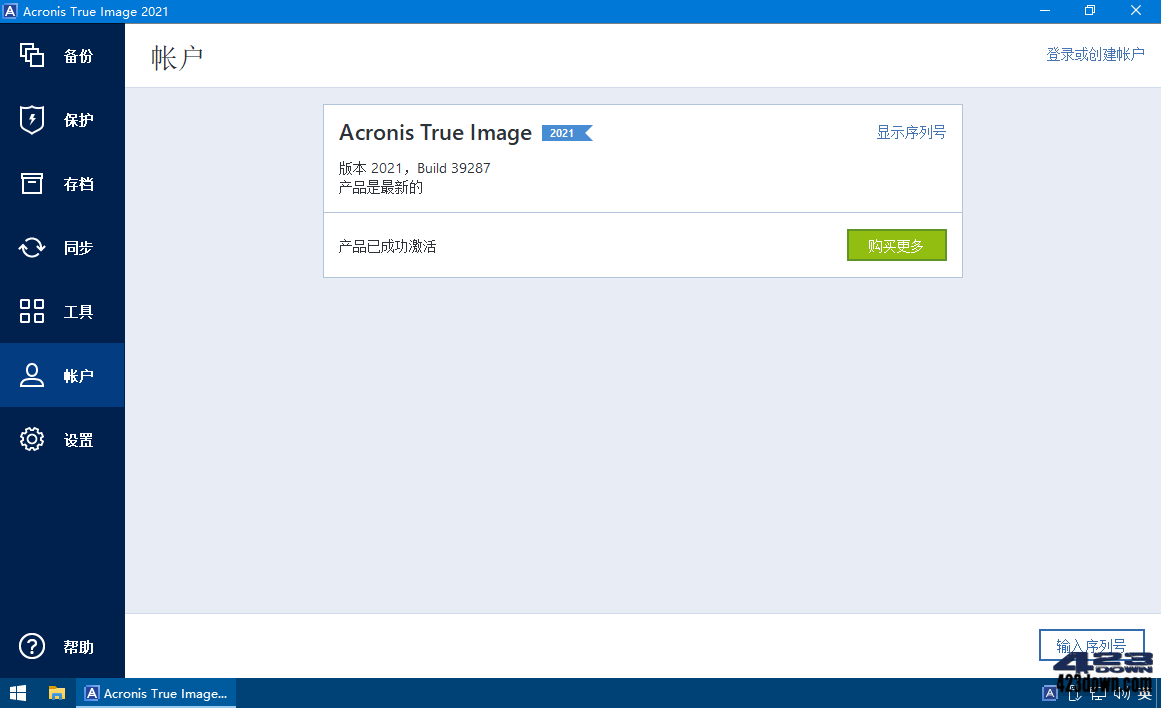Toggle the 英 input language indicator
The width and height of the screenshot is (1161, 708).
1143,692
